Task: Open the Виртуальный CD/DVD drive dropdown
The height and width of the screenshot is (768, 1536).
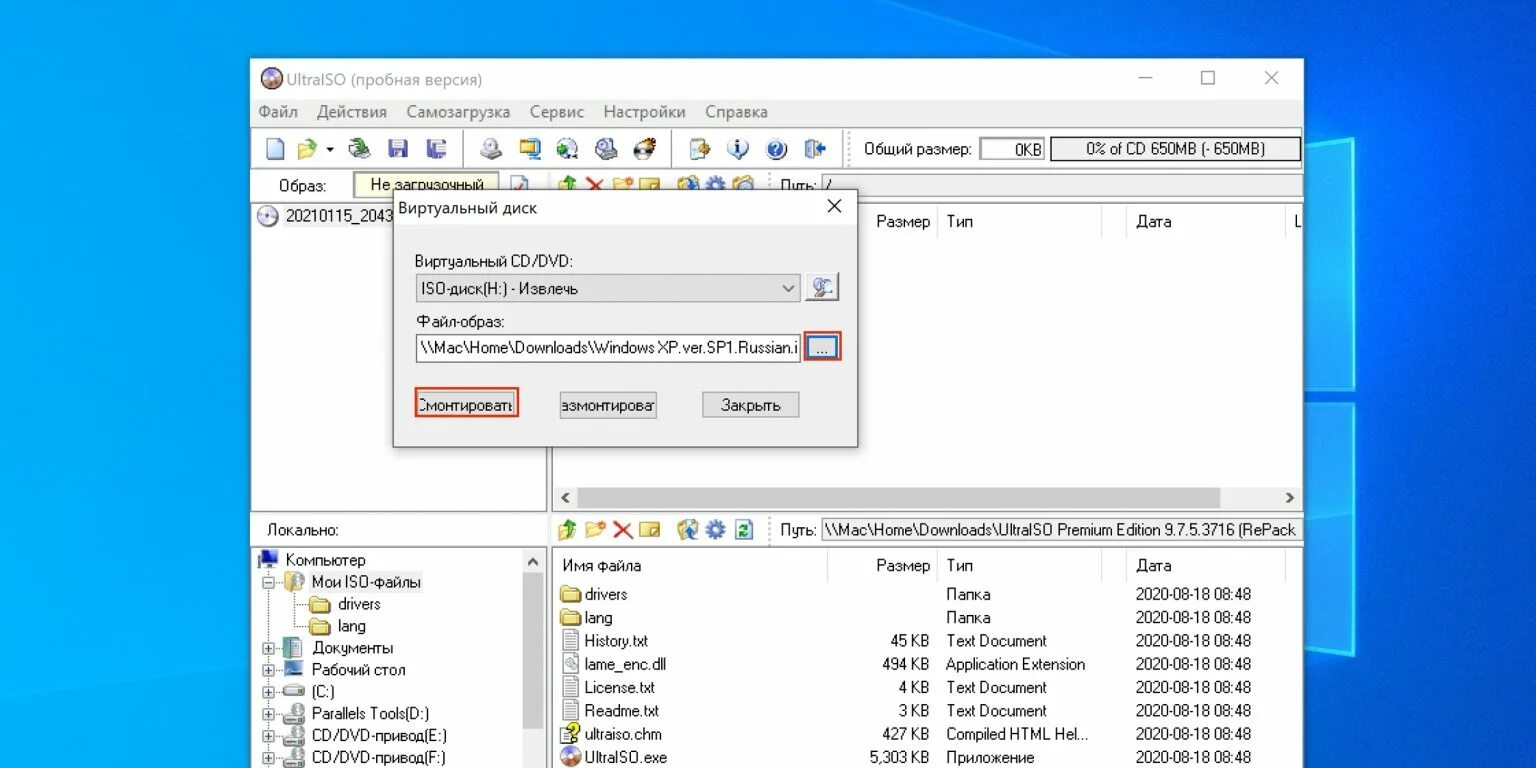Action: [x=789, y=289]
